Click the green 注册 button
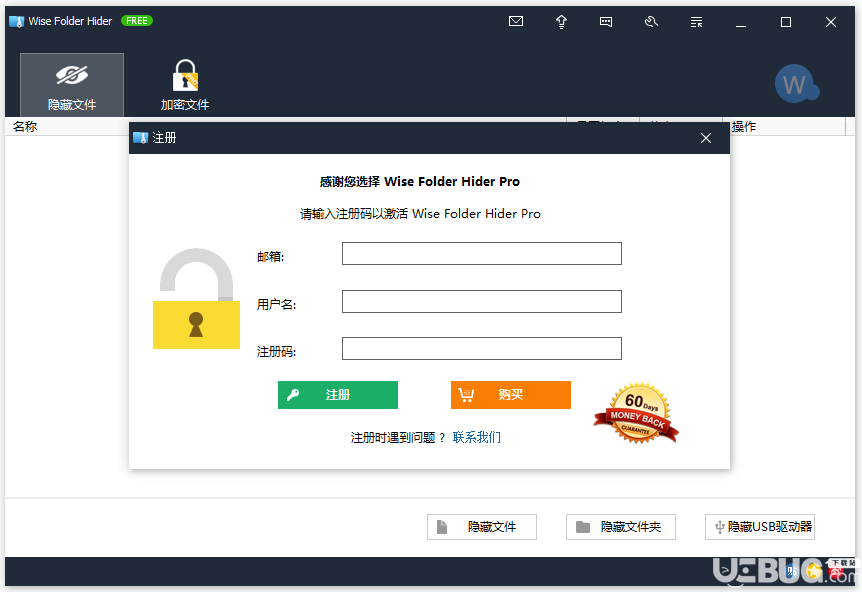This screenshot has width=862, height=592. 338,395
